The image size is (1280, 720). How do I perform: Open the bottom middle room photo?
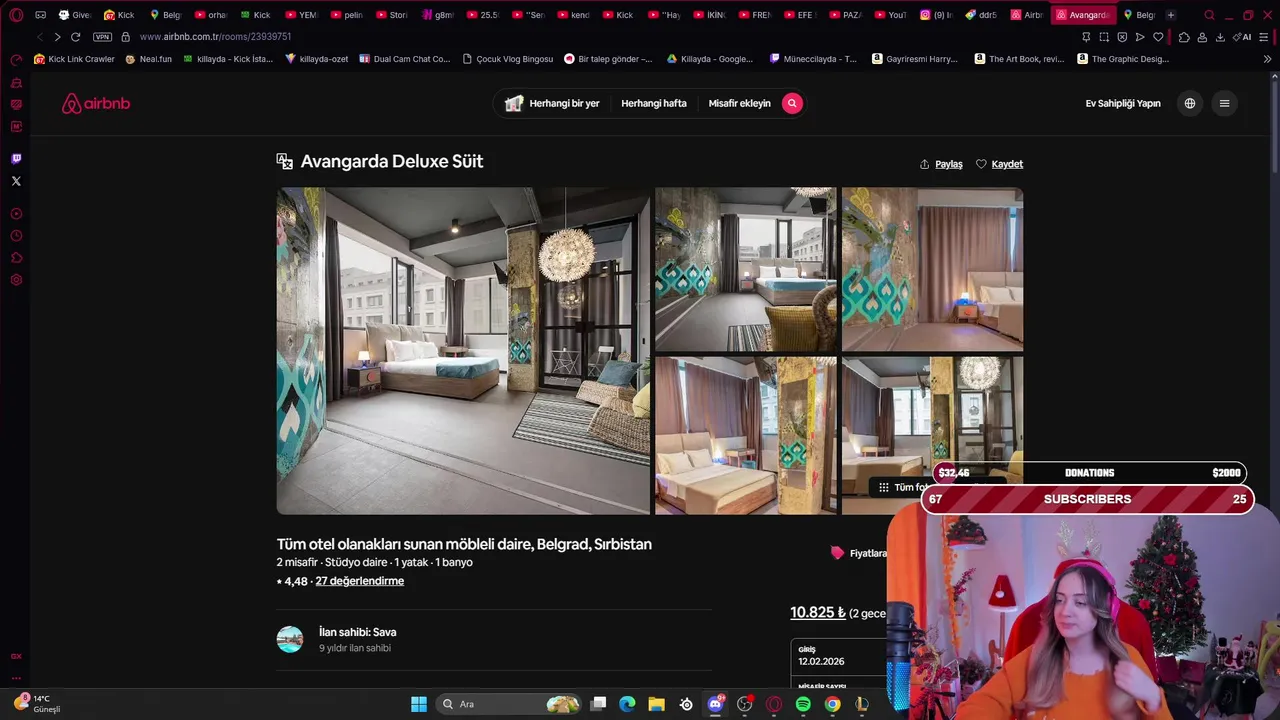[746, 436]
